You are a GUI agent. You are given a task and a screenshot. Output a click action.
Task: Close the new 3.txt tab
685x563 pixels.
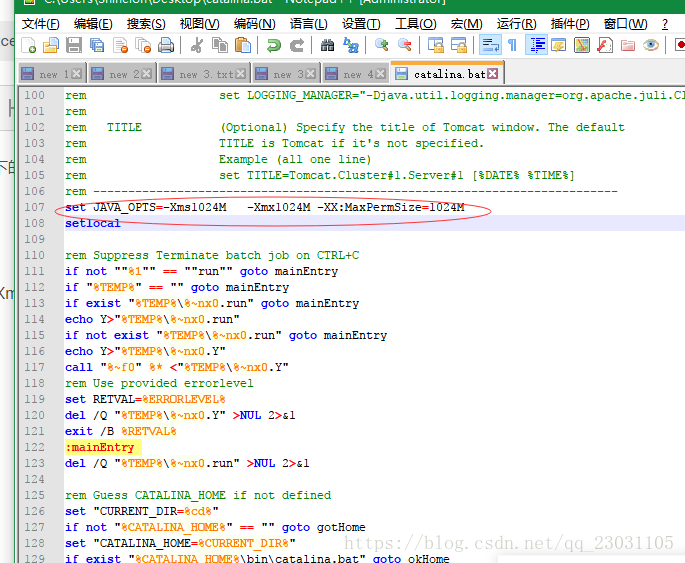pyautogui.click(x=240, y=74)
